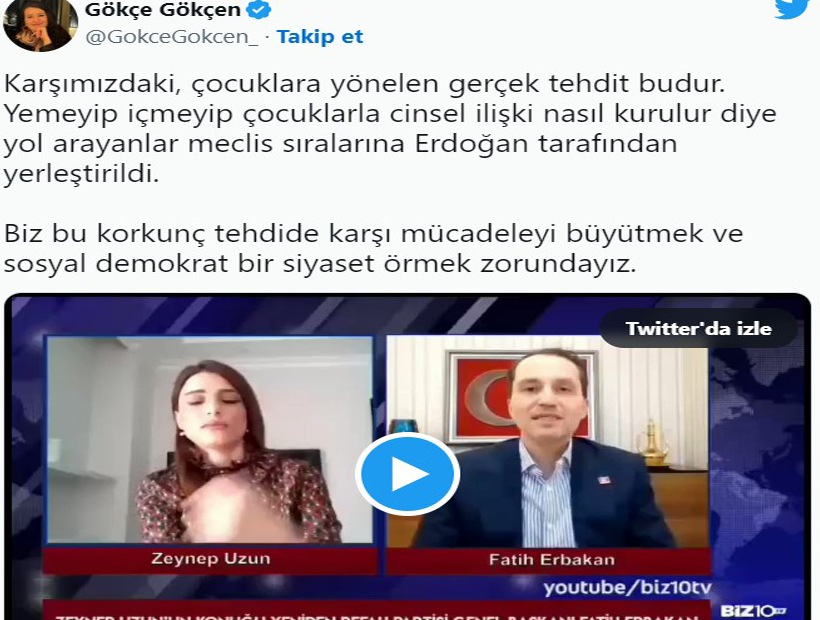
Task: Click the "Twitter'da izle" button
Action: point(698,328)
